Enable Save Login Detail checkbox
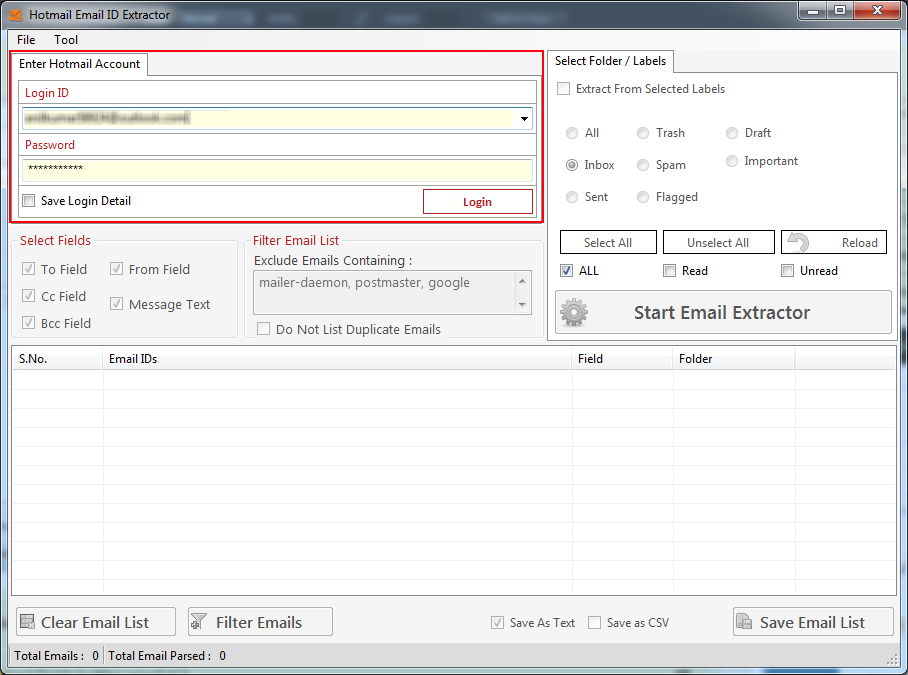The image size is (908, 675). [x=28, y=201]
